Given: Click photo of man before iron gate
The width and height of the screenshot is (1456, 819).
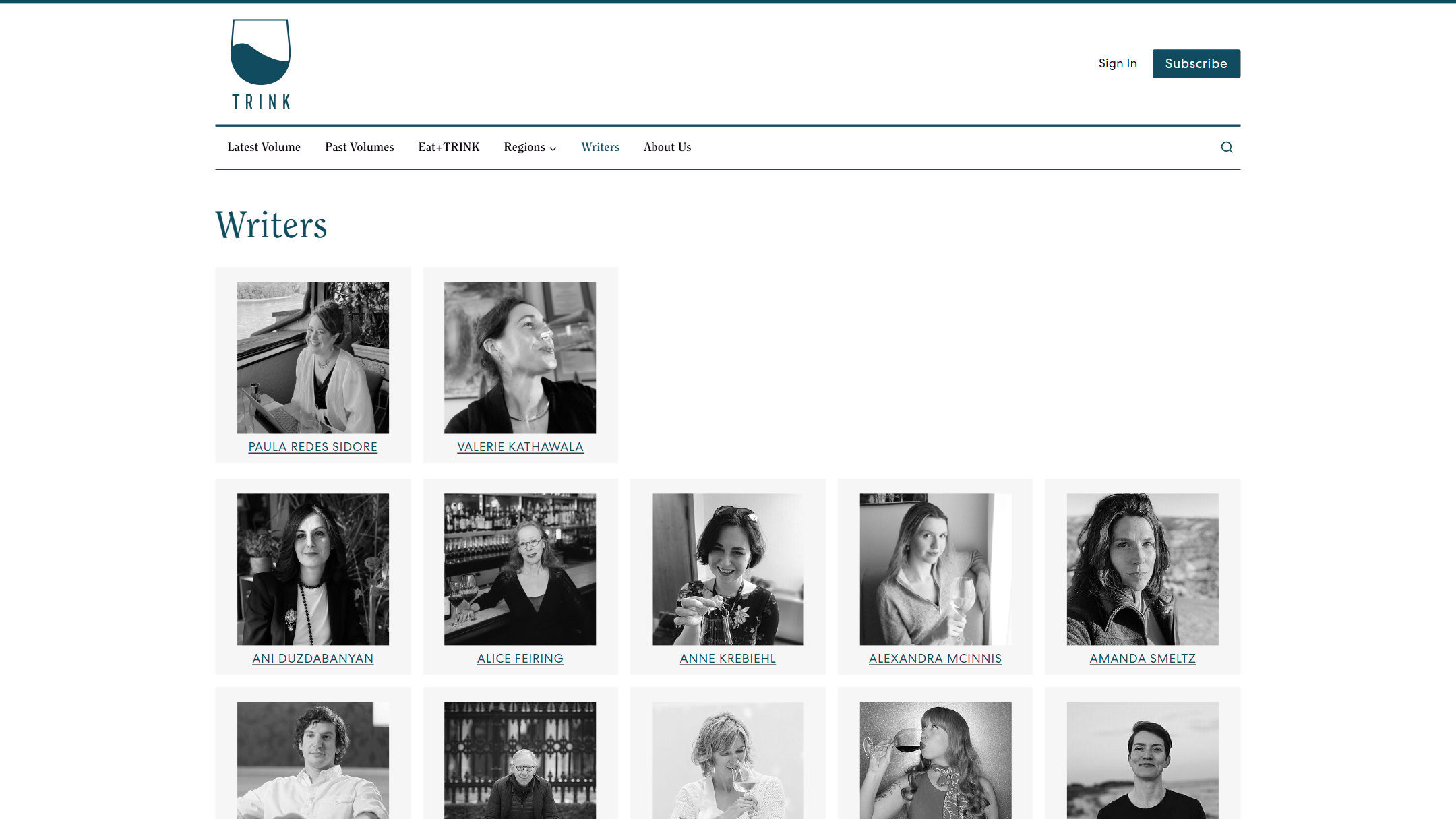Looking at the screenshot, I should click(520, 760).
